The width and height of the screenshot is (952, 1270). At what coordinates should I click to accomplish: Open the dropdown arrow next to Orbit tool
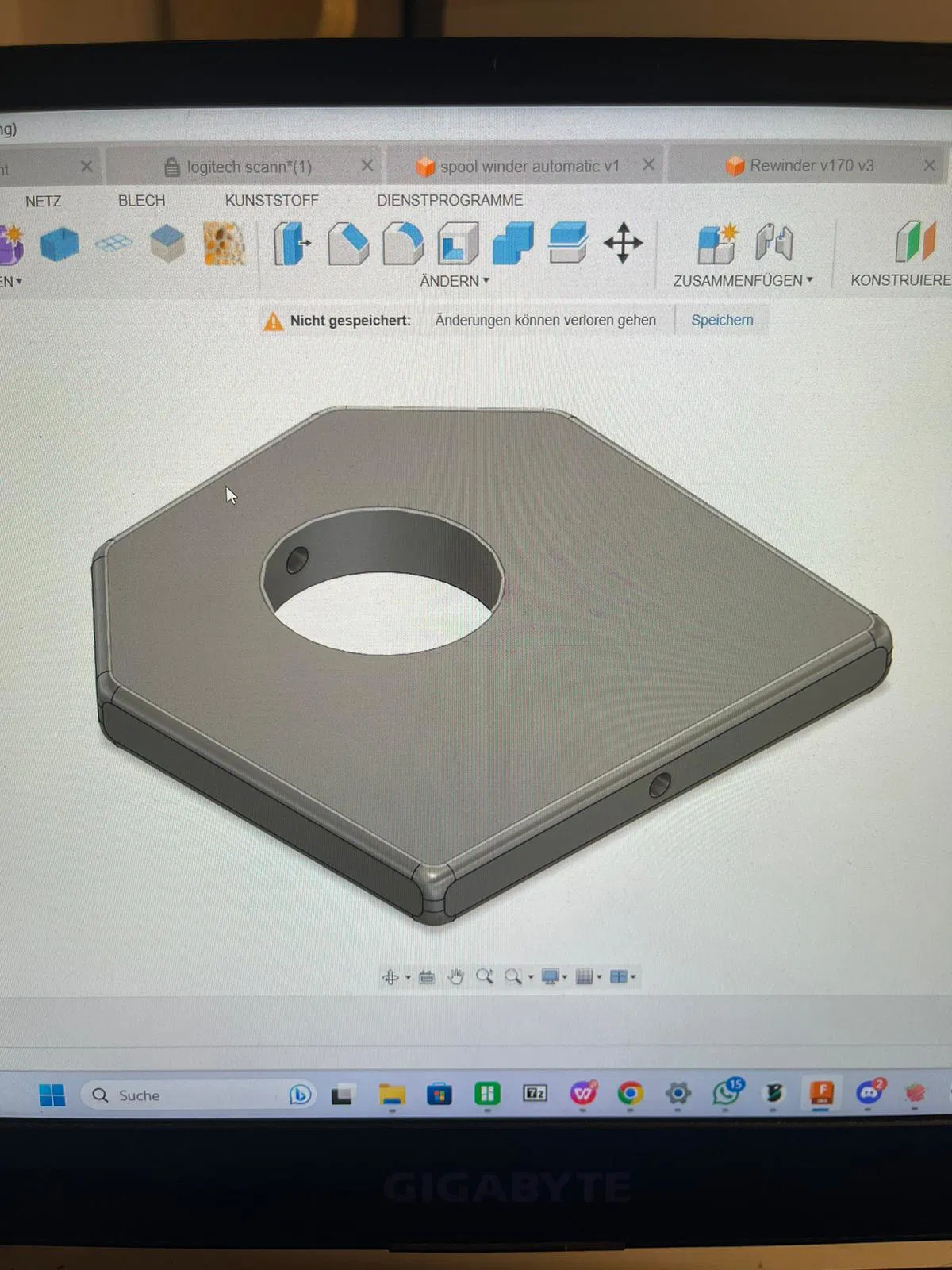click(408, 978)
